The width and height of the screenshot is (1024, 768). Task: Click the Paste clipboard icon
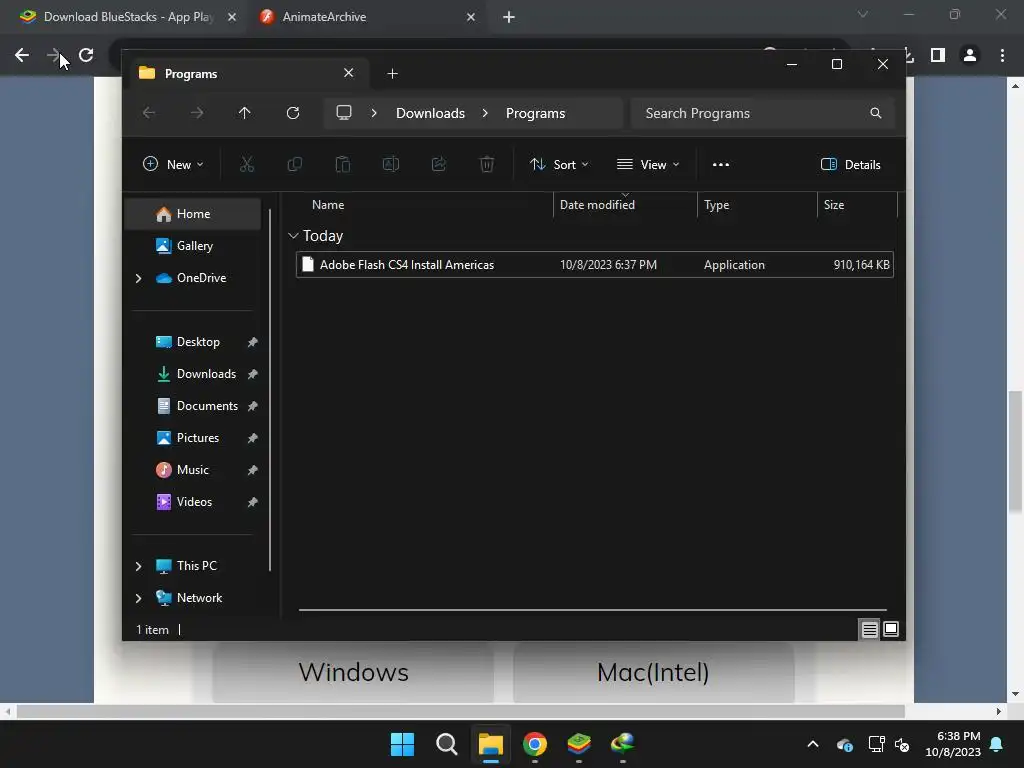point(343,165)
